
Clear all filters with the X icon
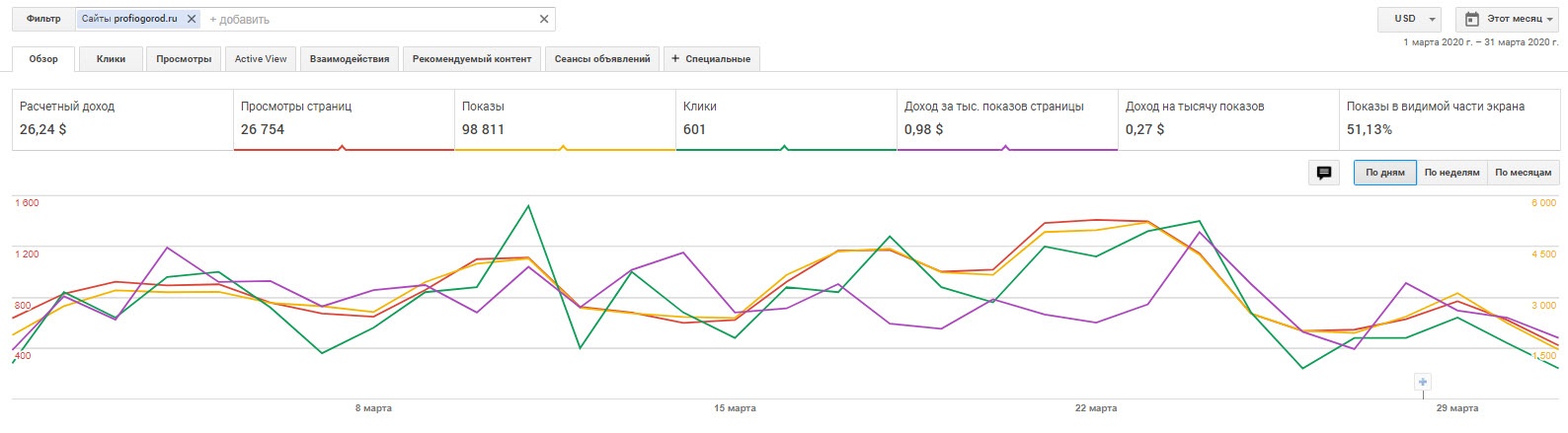(x=544, y=19)
